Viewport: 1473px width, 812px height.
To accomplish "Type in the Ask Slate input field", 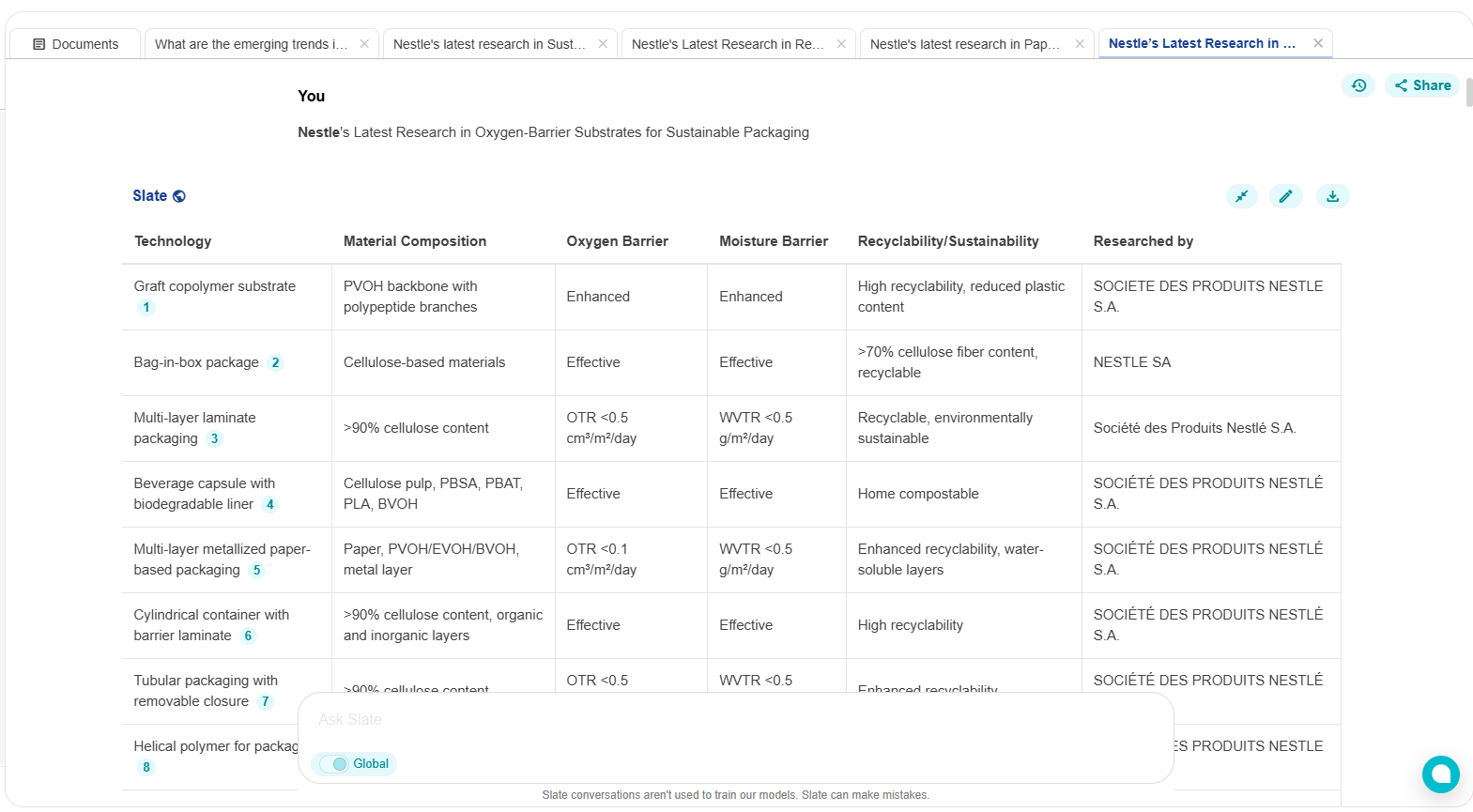I will click(732, 720).
